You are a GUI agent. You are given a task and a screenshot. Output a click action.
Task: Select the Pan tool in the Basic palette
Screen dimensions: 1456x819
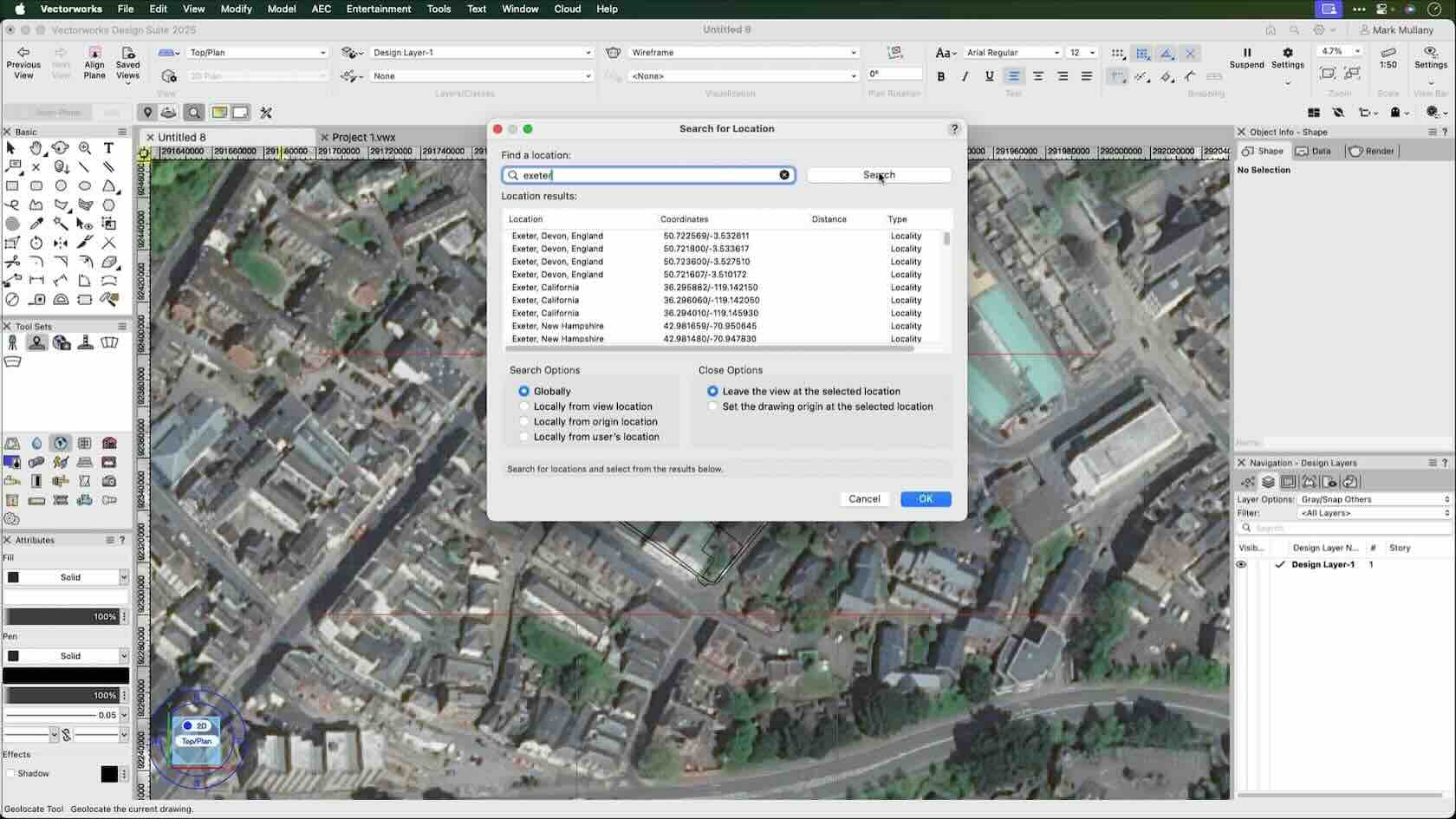36,148
